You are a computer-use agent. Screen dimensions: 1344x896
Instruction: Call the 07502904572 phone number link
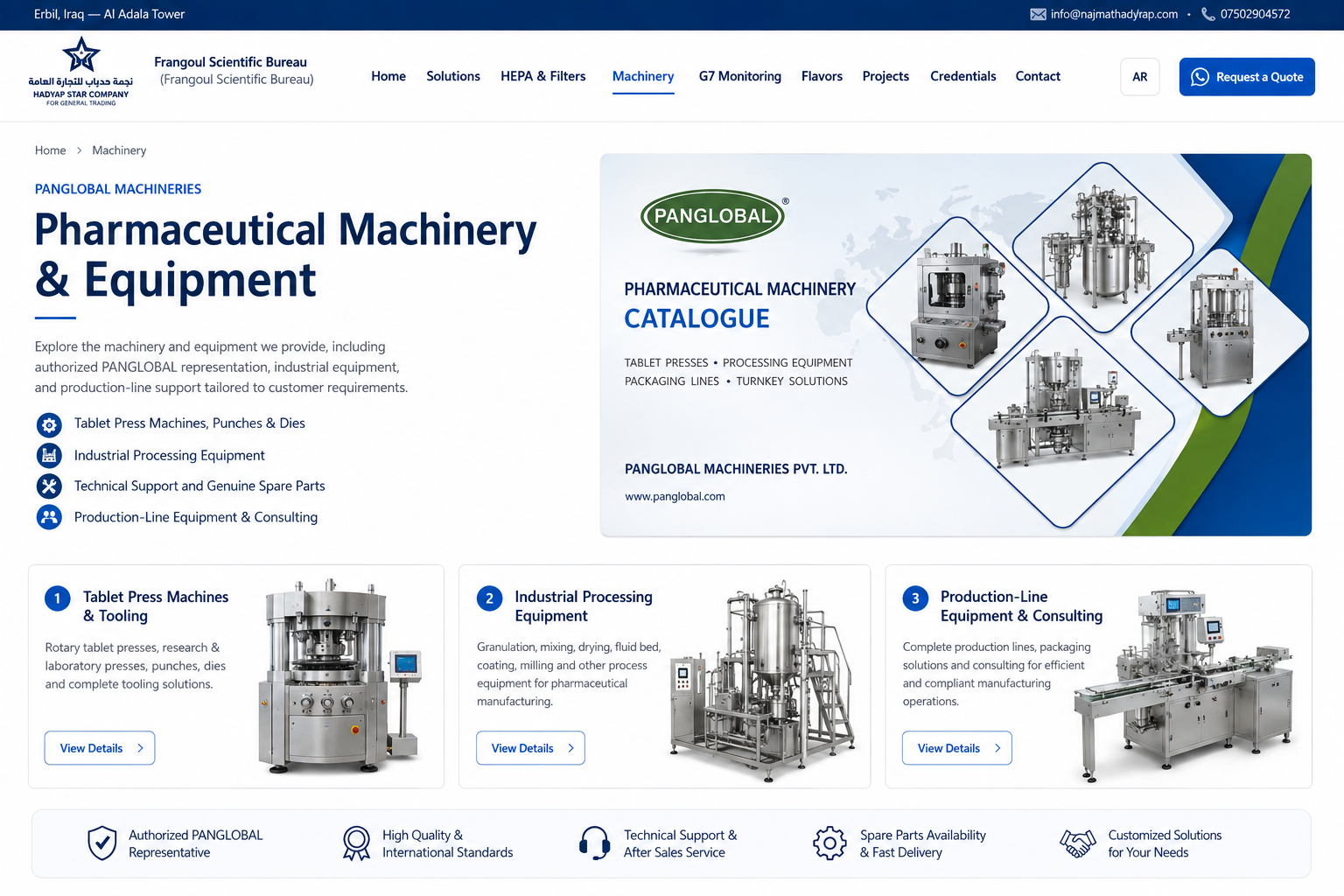coord(1255,14)
